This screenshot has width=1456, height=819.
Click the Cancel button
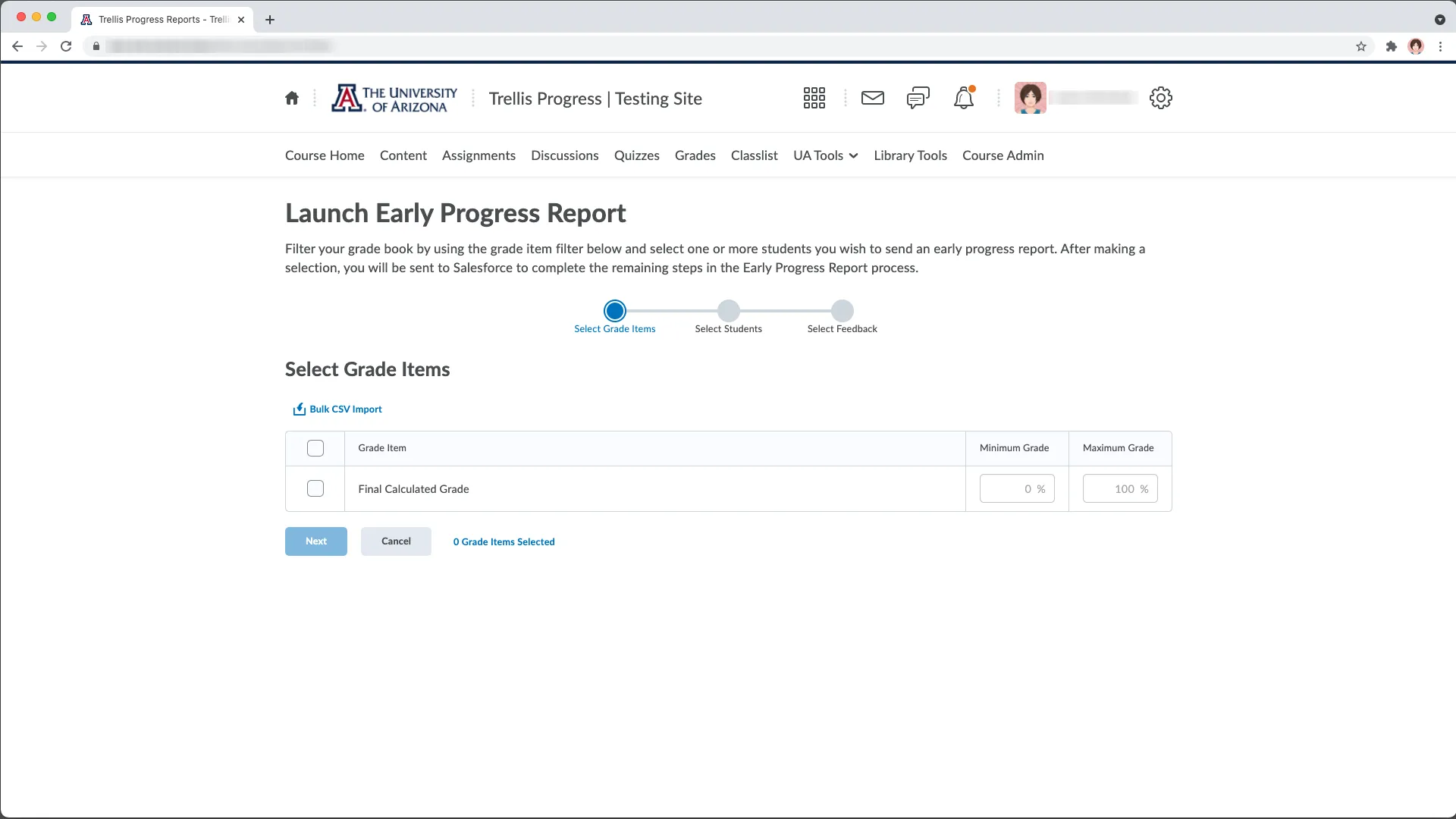(396, 541)
